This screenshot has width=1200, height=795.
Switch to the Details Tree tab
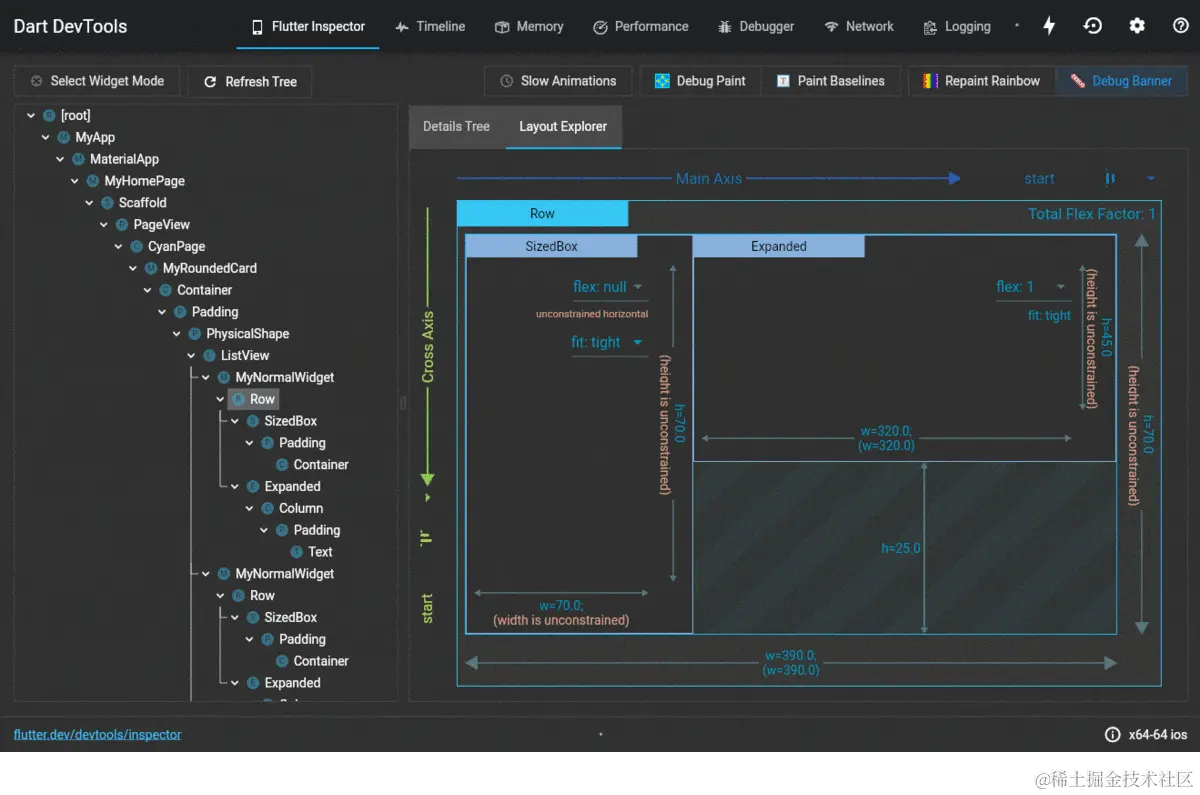(456, 127)
